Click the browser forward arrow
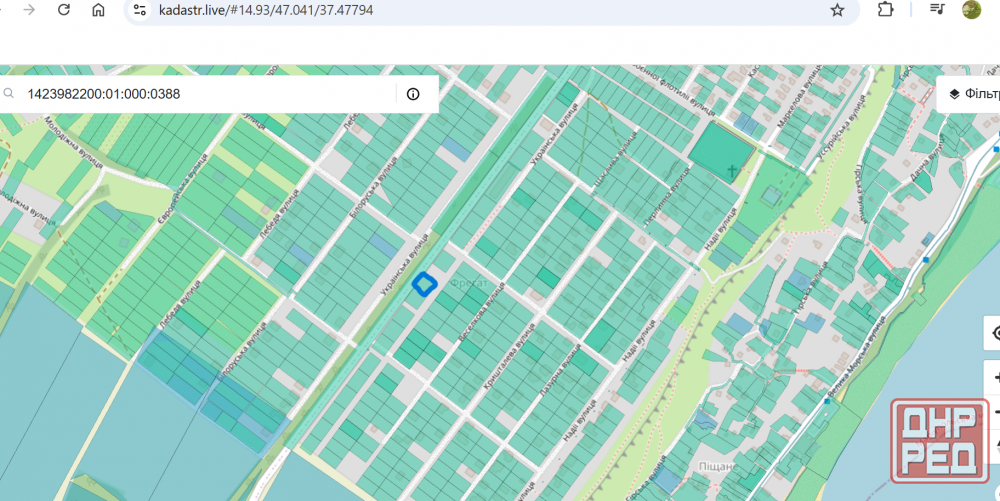 30,10
